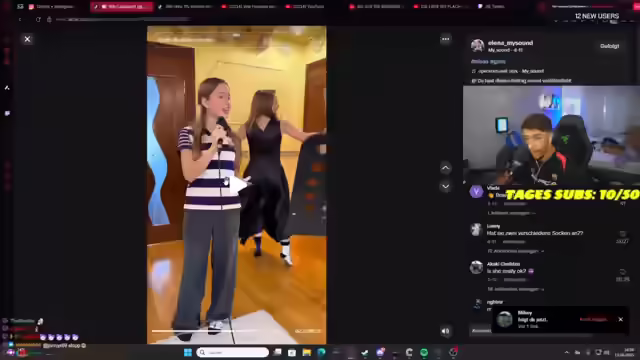The width and height of the screenshot is (640, 360).
Task: Like the 'Is she really ok?' comment
Action: click(x=622, y=272)
